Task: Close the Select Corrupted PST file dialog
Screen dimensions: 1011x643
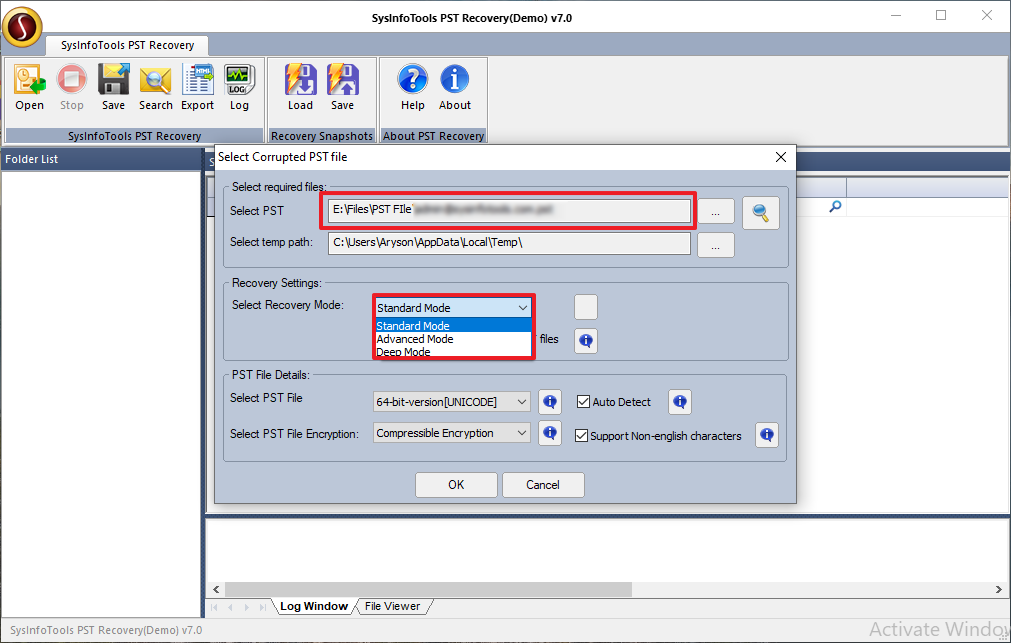Action: [x=781, y=157]
